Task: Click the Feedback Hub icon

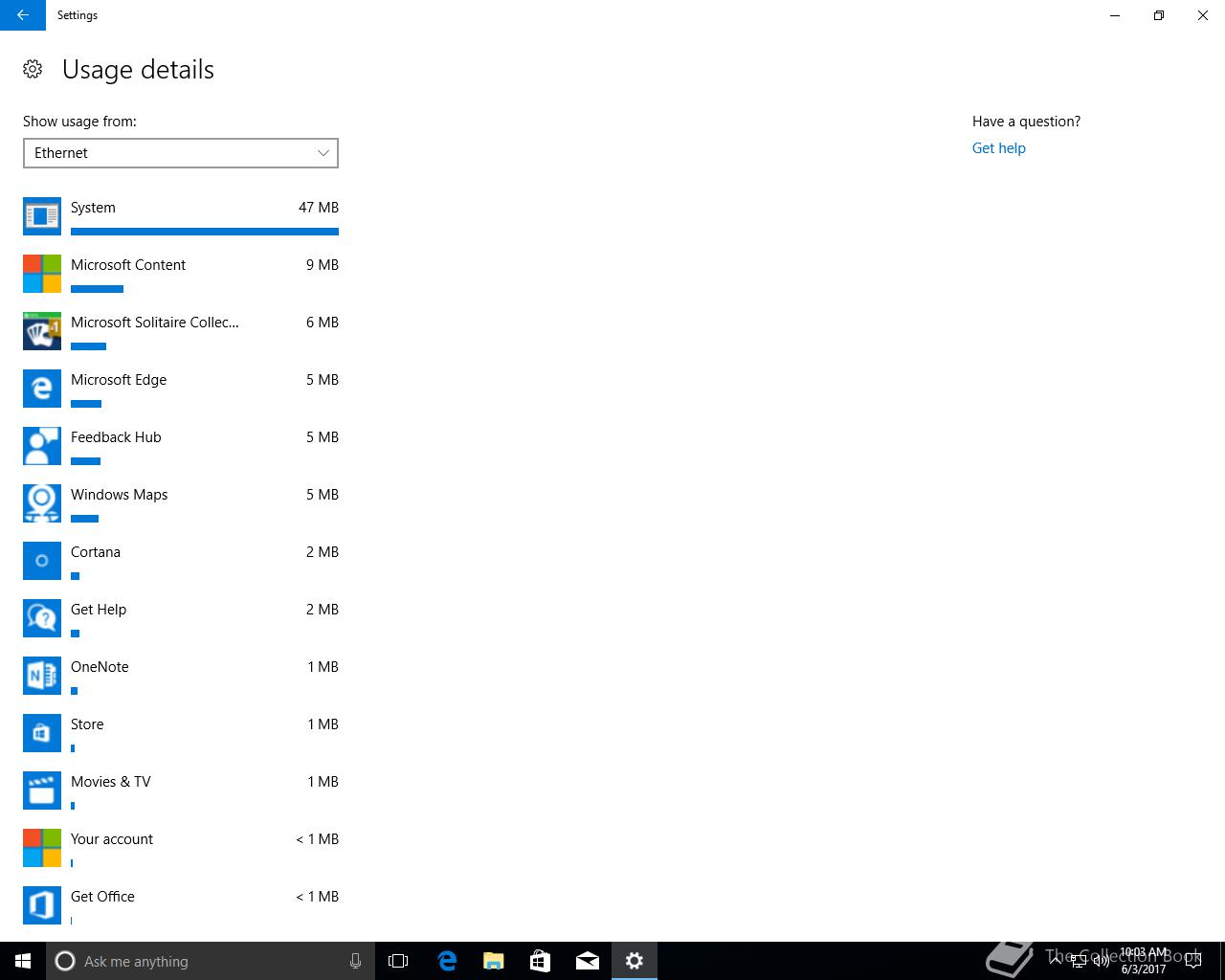Action: pos(42,446)
